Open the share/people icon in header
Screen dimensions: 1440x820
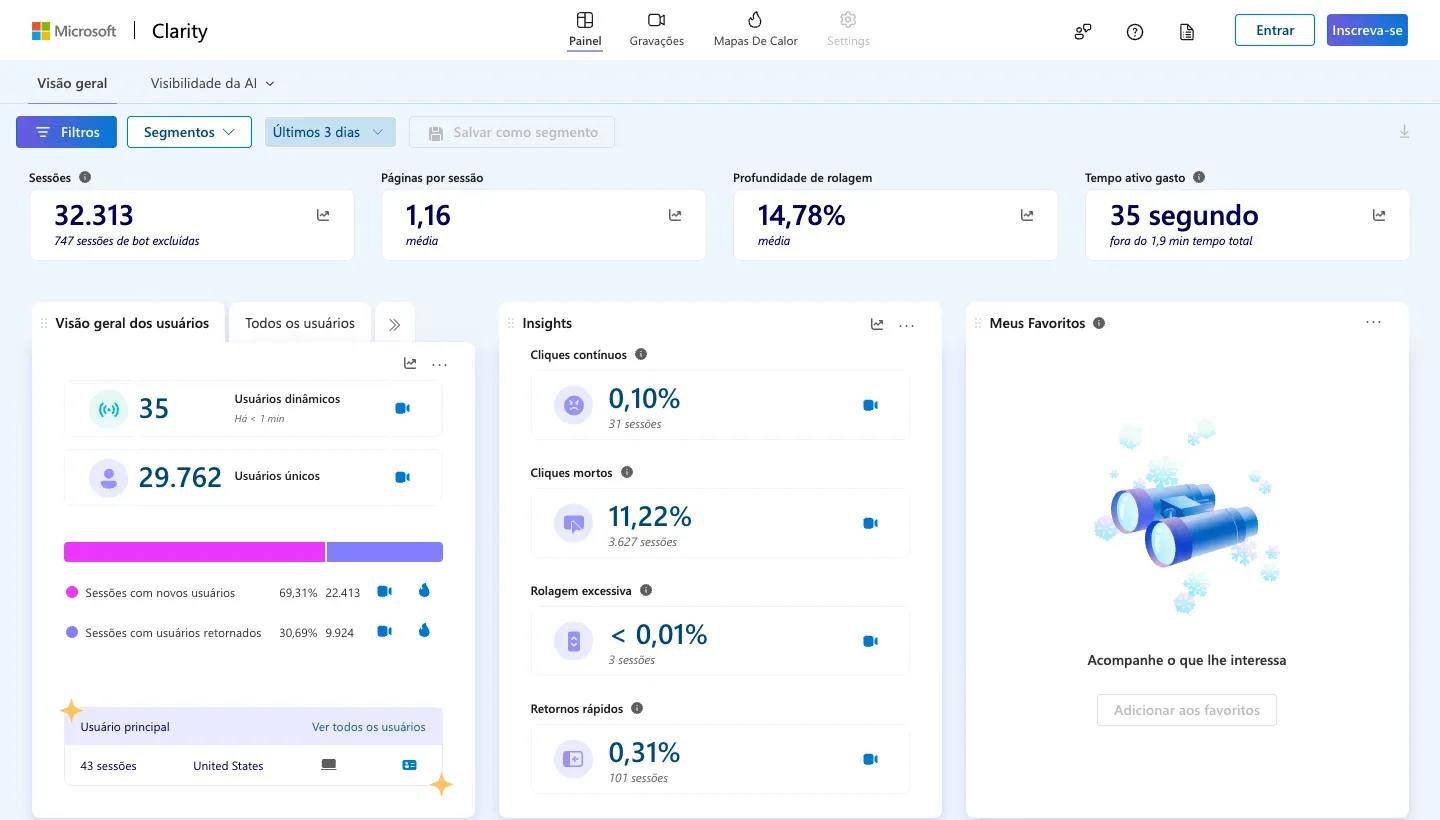[1083, 31]
